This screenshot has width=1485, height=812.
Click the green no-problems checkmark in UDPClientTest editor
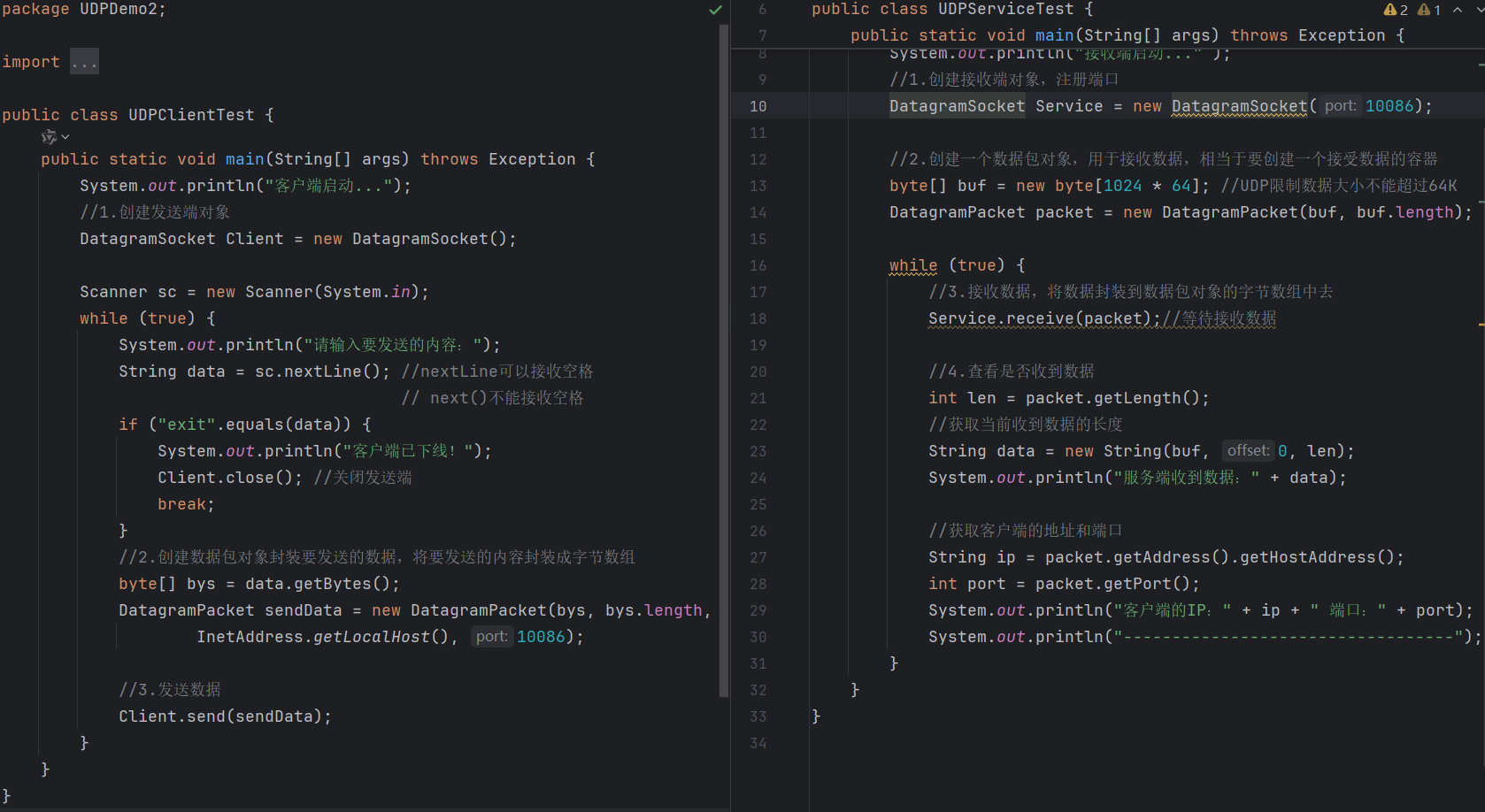[715, 10]
